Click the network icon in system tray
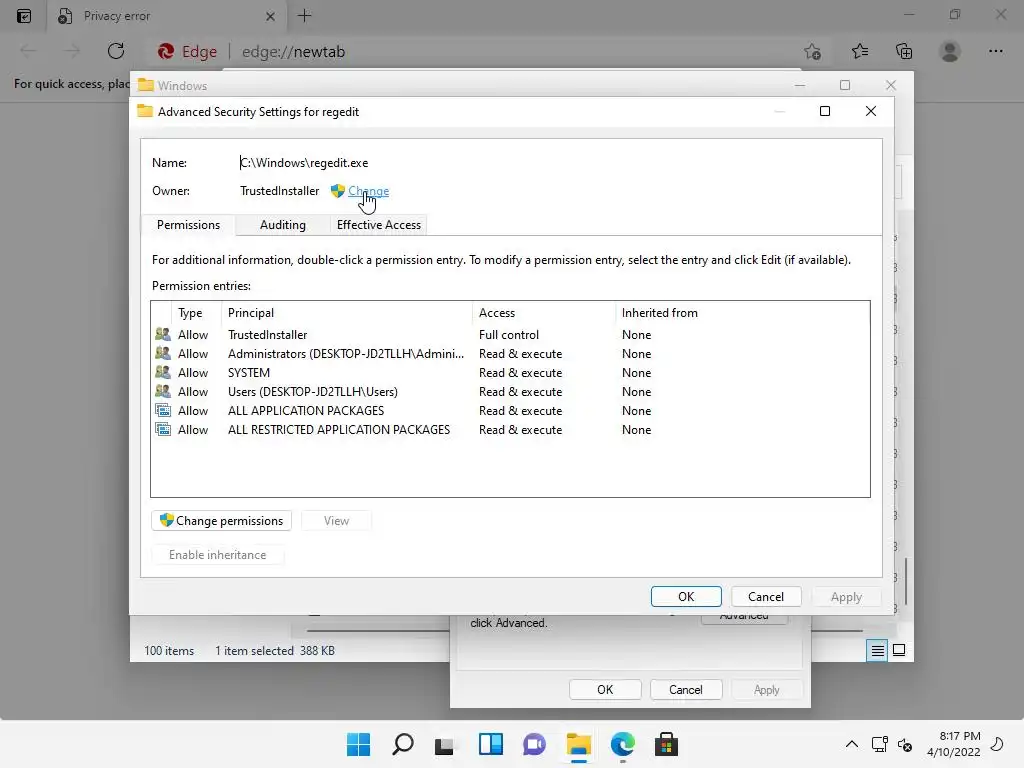This screenshot has height=768, width=1024. click(879, 744)
